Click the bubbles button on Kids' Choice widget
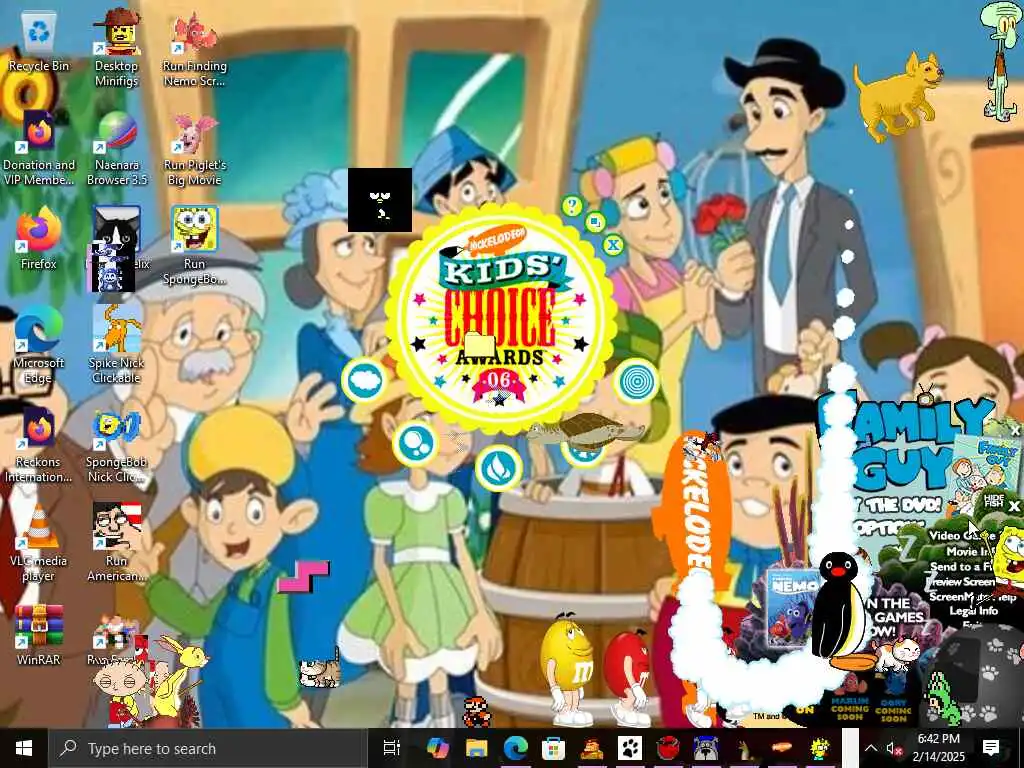The width and height of the screenshot is (1024, 768). (x=415, y=443)
